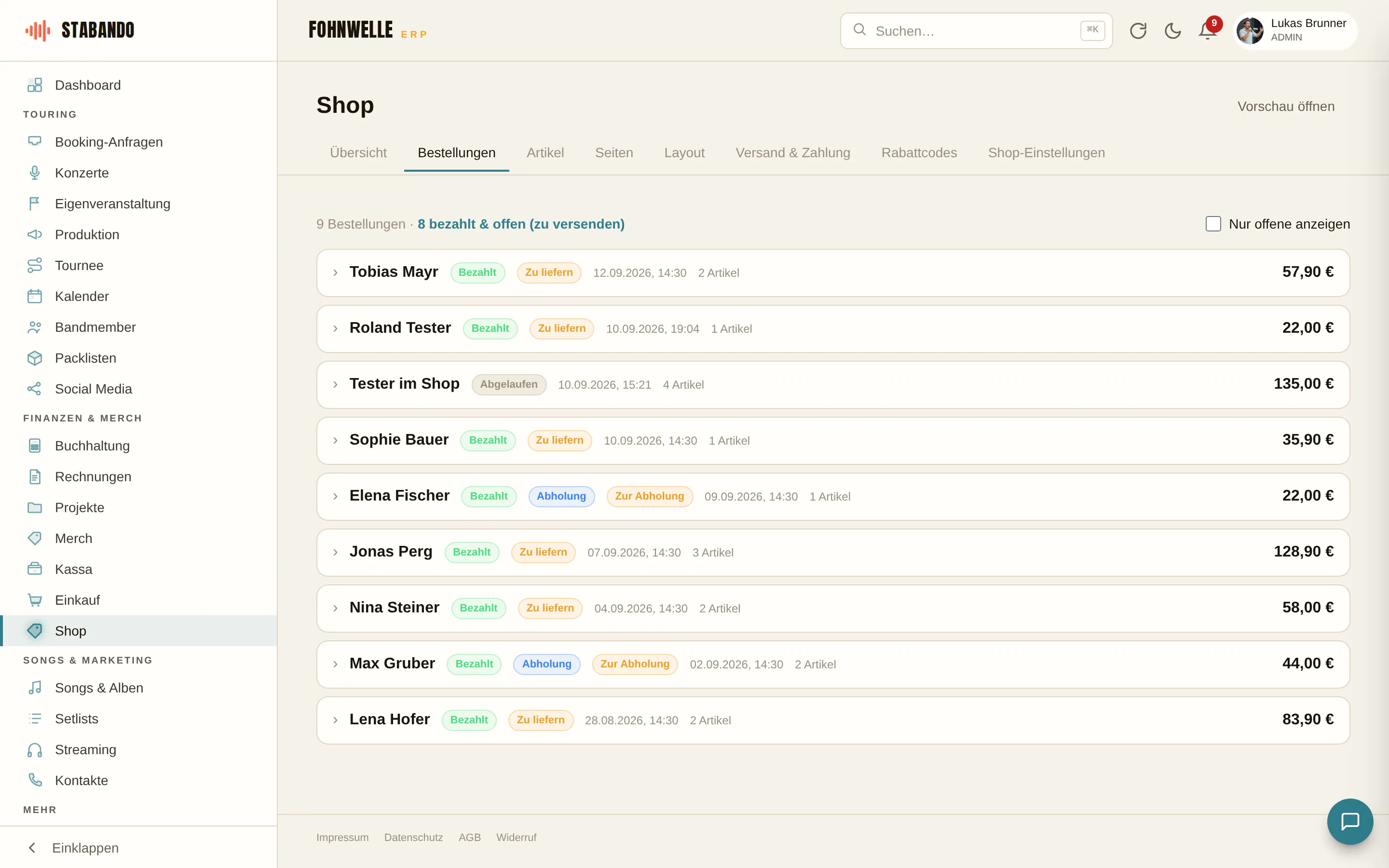Click the Abgelaufen badge on Tester im Shop
The width and height of the screenshot is (1389, 868).
[508, 384]
